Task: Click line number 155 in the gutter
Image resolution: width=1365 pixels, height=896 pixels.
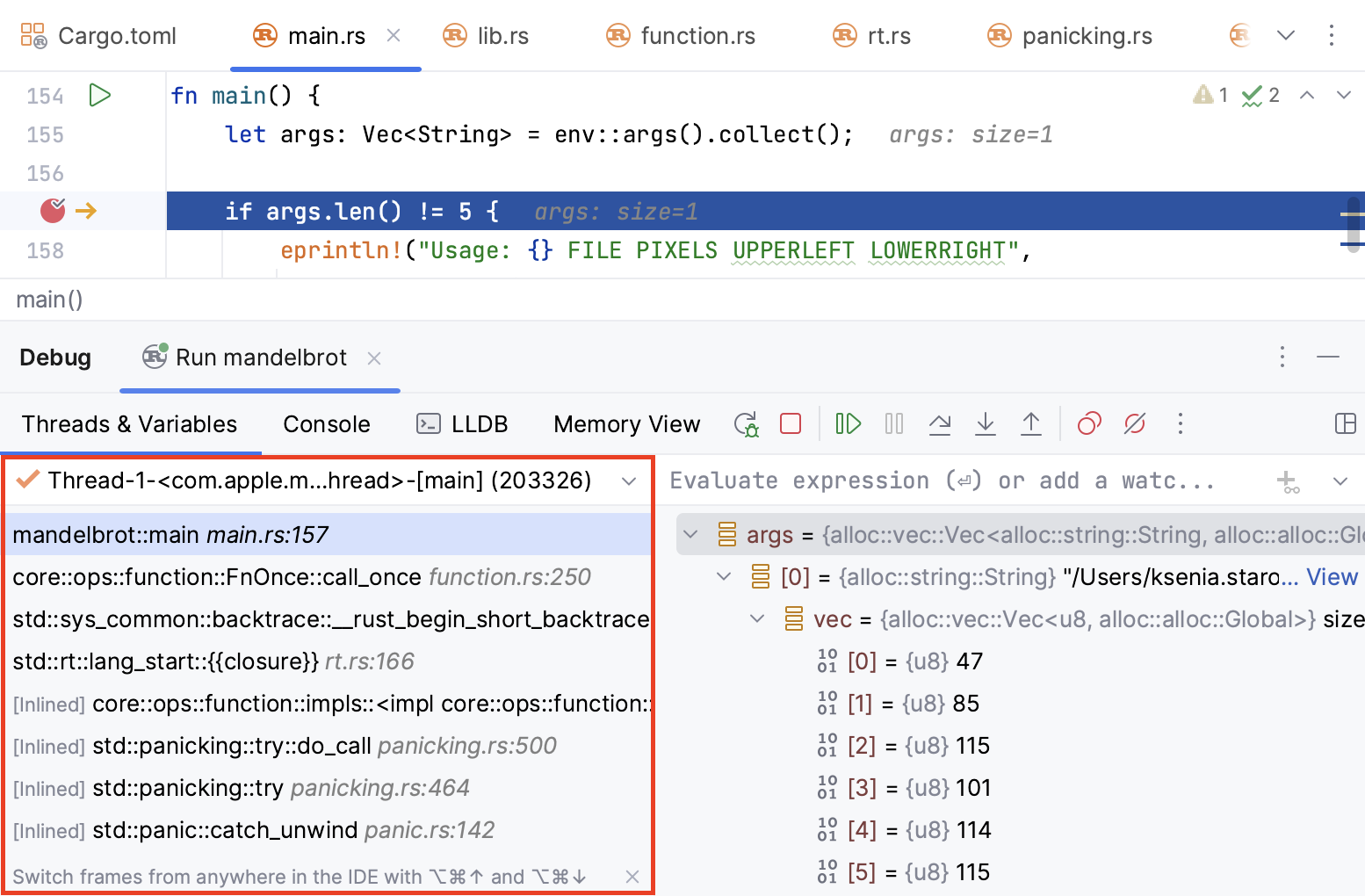Action: (45, 134)
